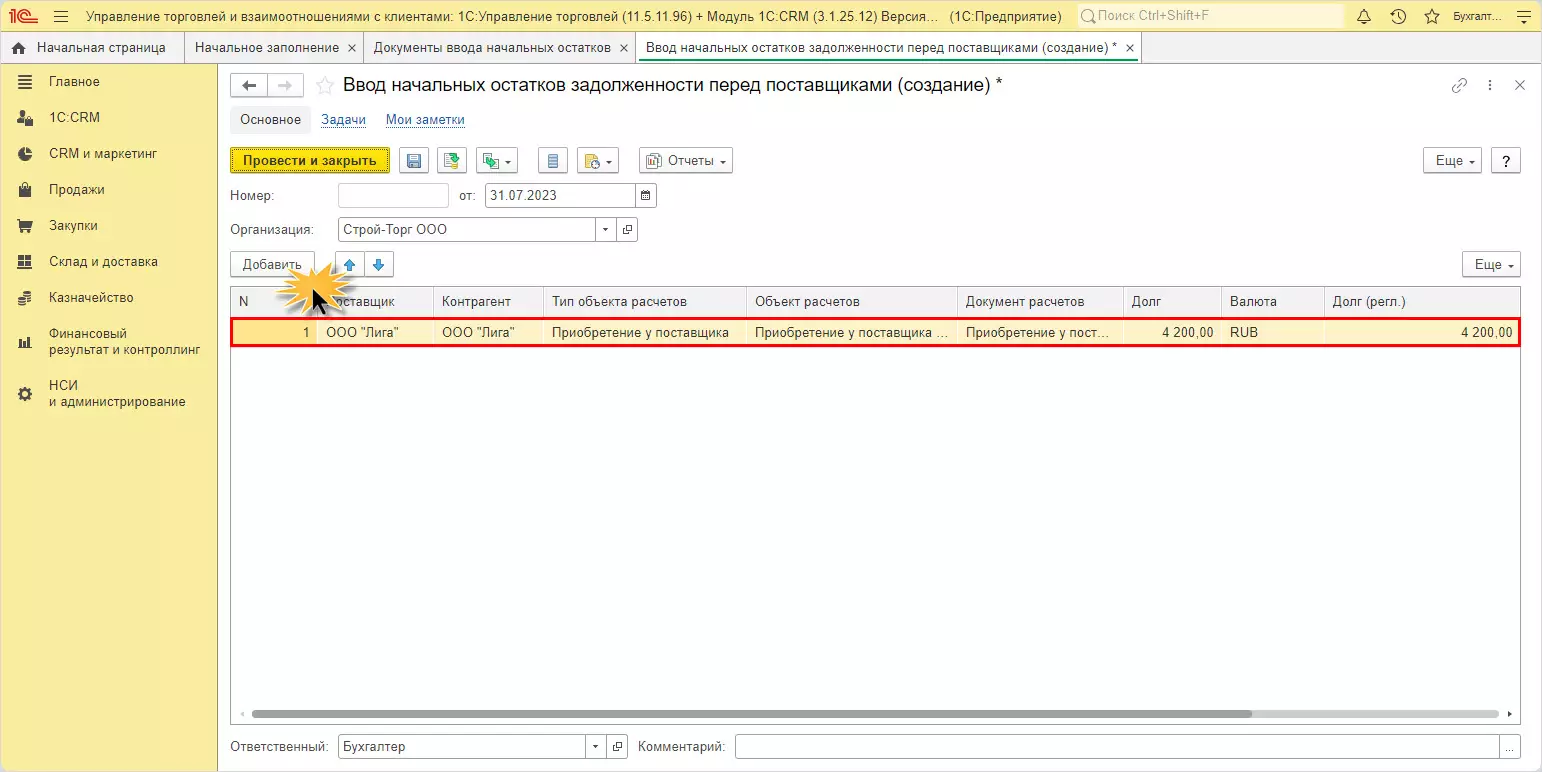Click the help question mark button
The width and height of the screenshot is (1542, 772).
pos(1506,161)
